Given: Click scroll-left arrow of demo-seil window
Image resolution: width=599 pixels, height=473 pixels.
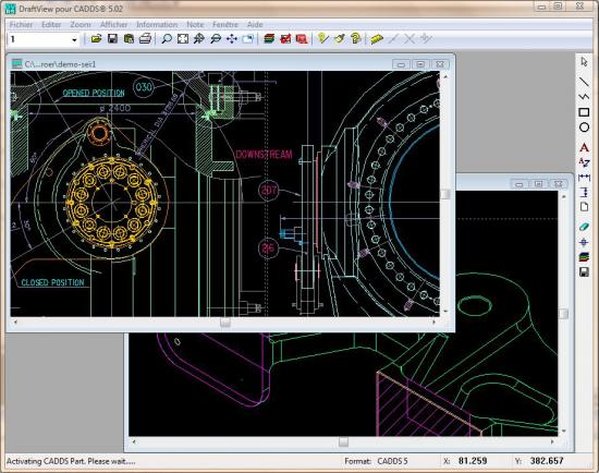Looking at the screenshot, I should (x=15, y=322).
